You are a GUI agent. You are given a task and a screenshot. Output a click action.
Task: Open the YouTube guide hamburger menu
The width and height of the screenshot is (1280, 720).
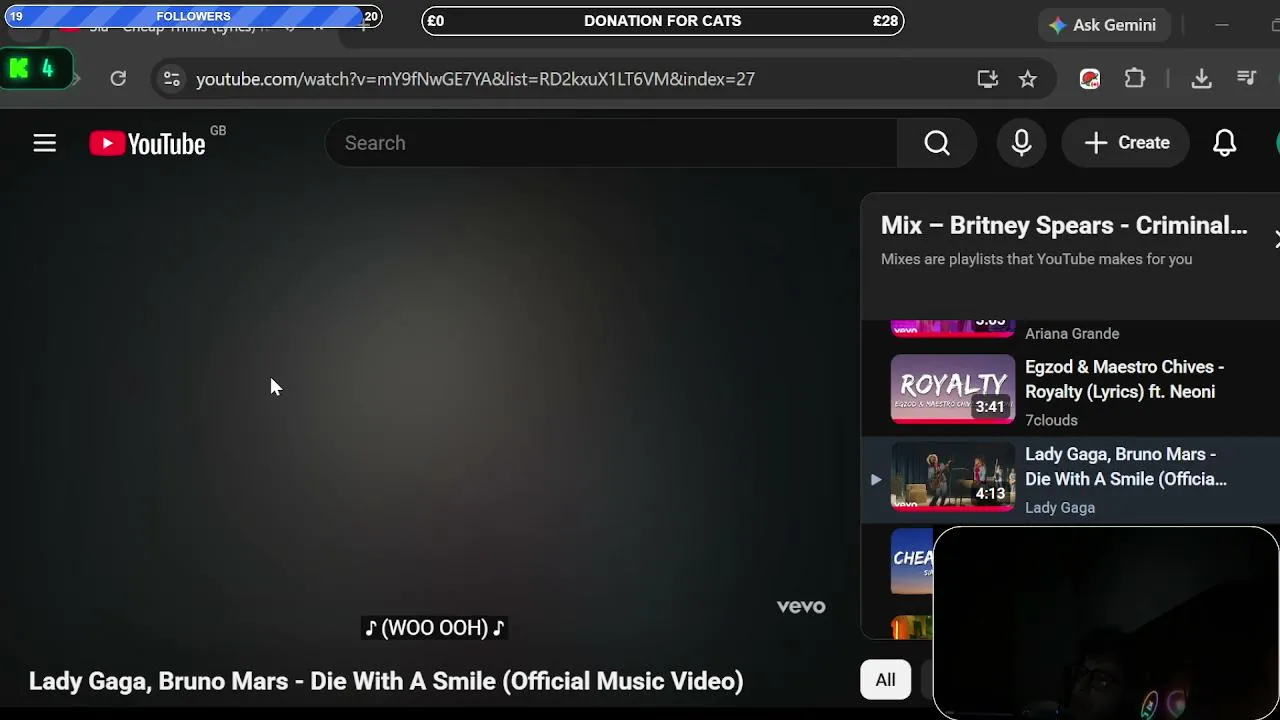(45, 143)
